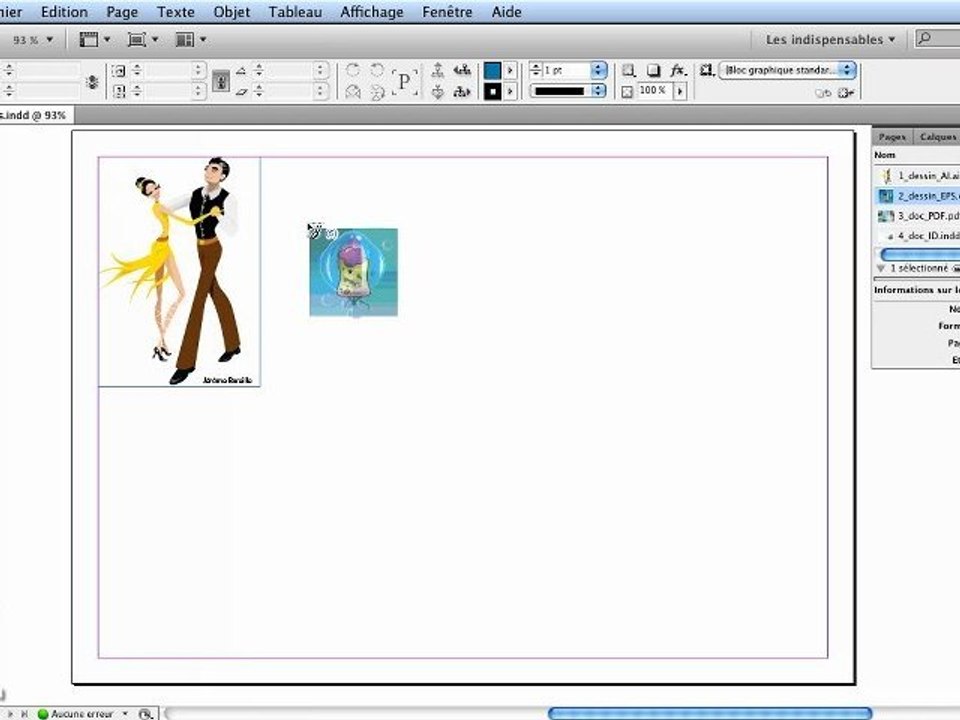Click the horizontal scale percentage icon

119,71
